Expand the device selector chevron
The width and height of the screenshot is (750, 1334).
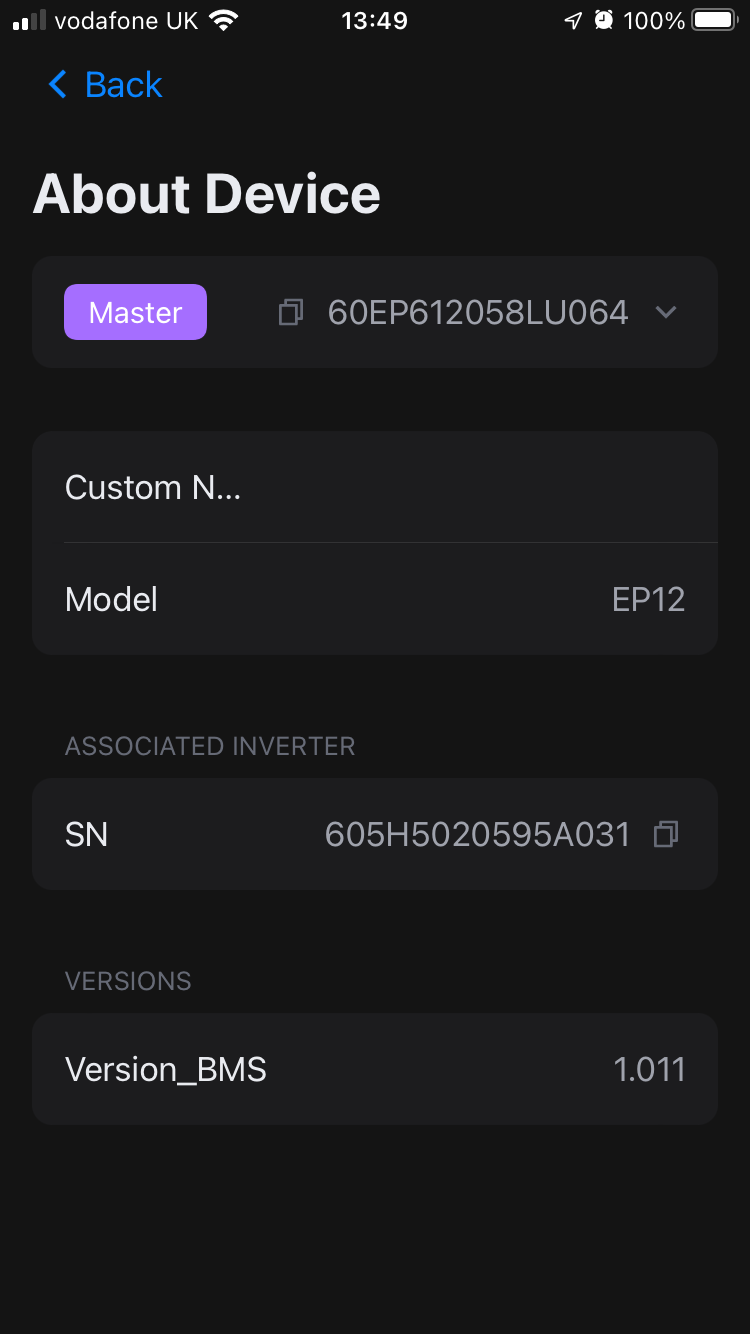pyautogui.click(x=666, y=313)
